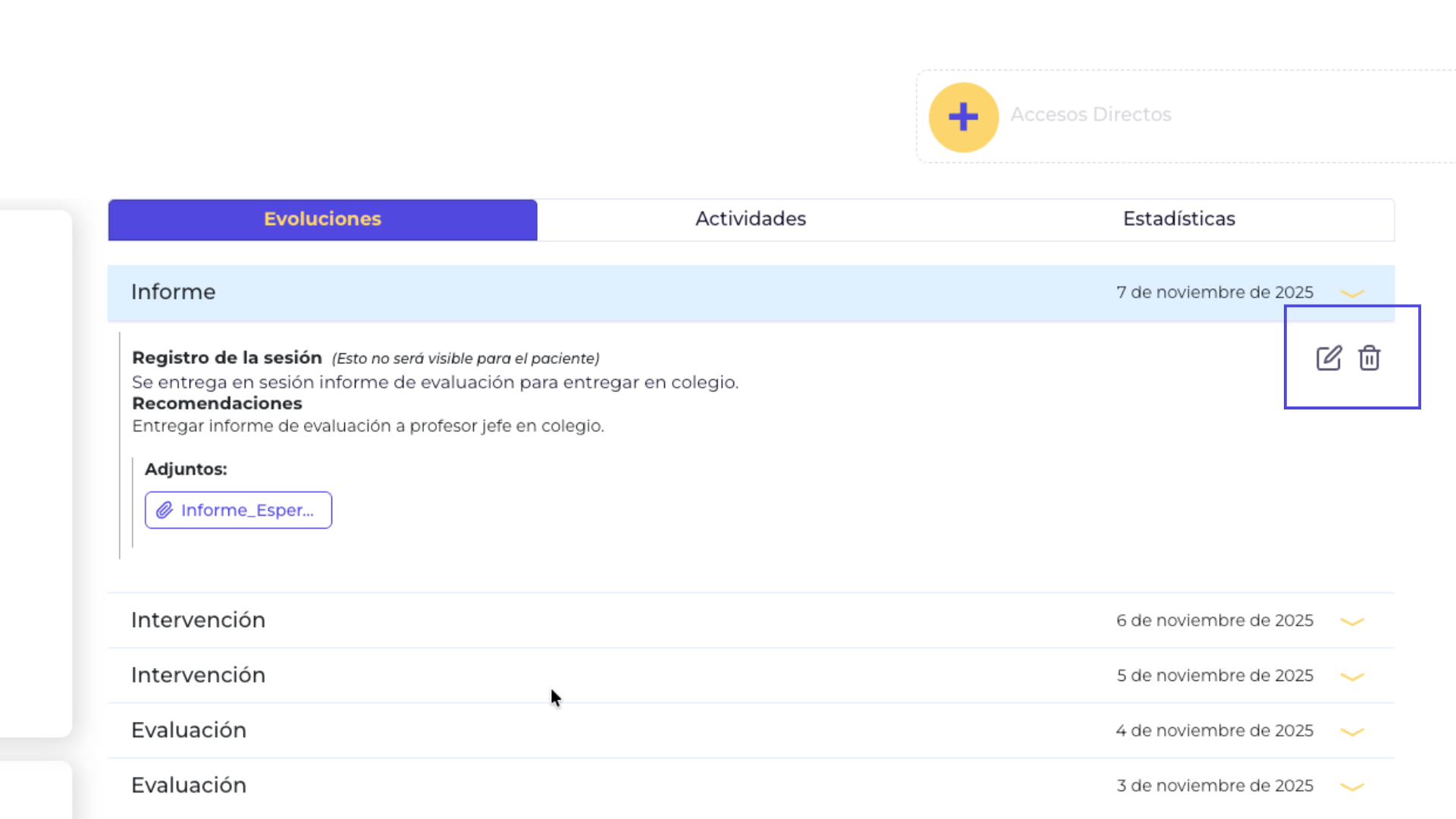1456x819 pixels.
Task: Click the trash delete icon for Informe
Action: [1369, 358]
